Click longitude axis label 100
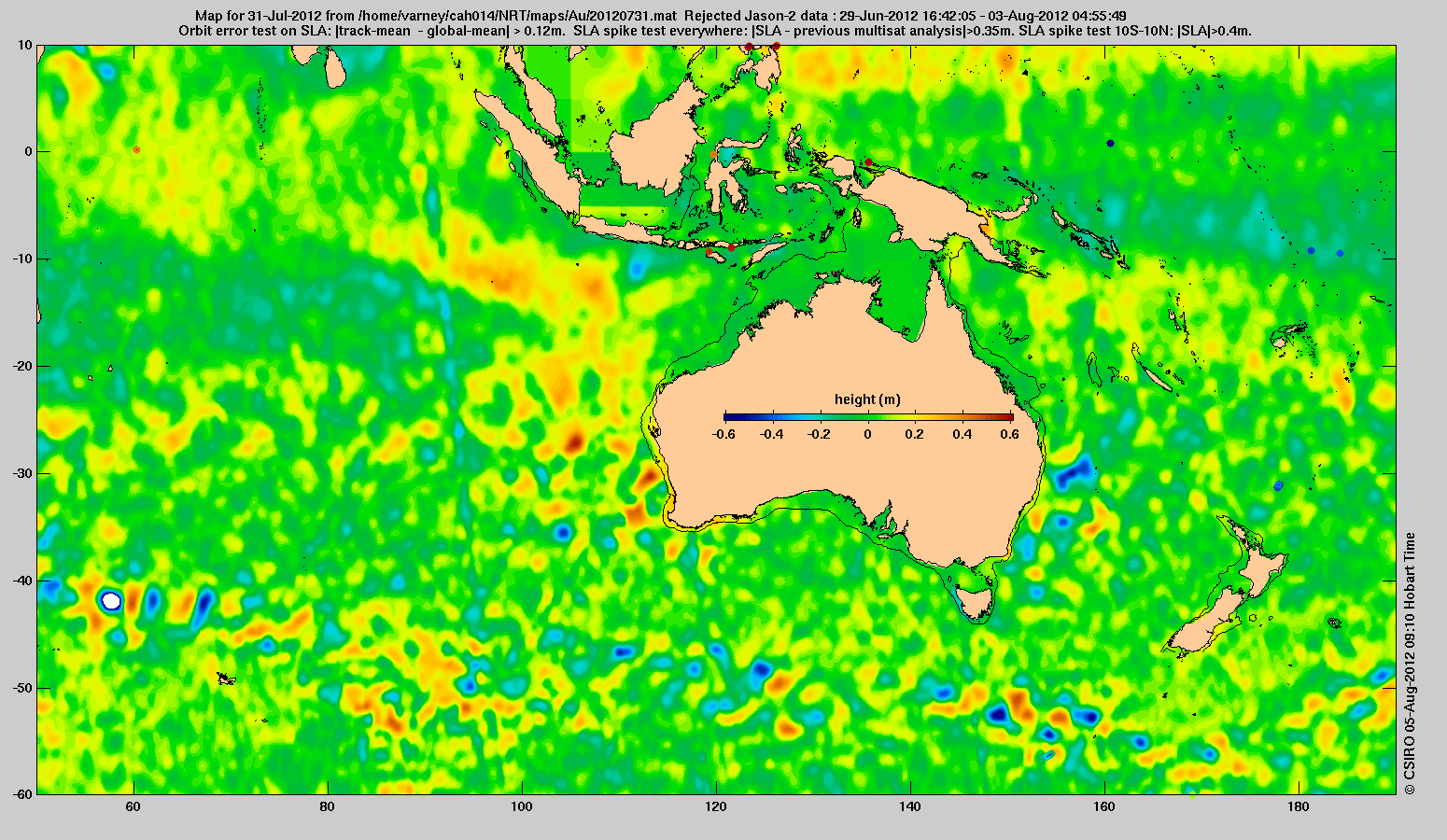Screen dimensions: 1447x840 [522, 805]
